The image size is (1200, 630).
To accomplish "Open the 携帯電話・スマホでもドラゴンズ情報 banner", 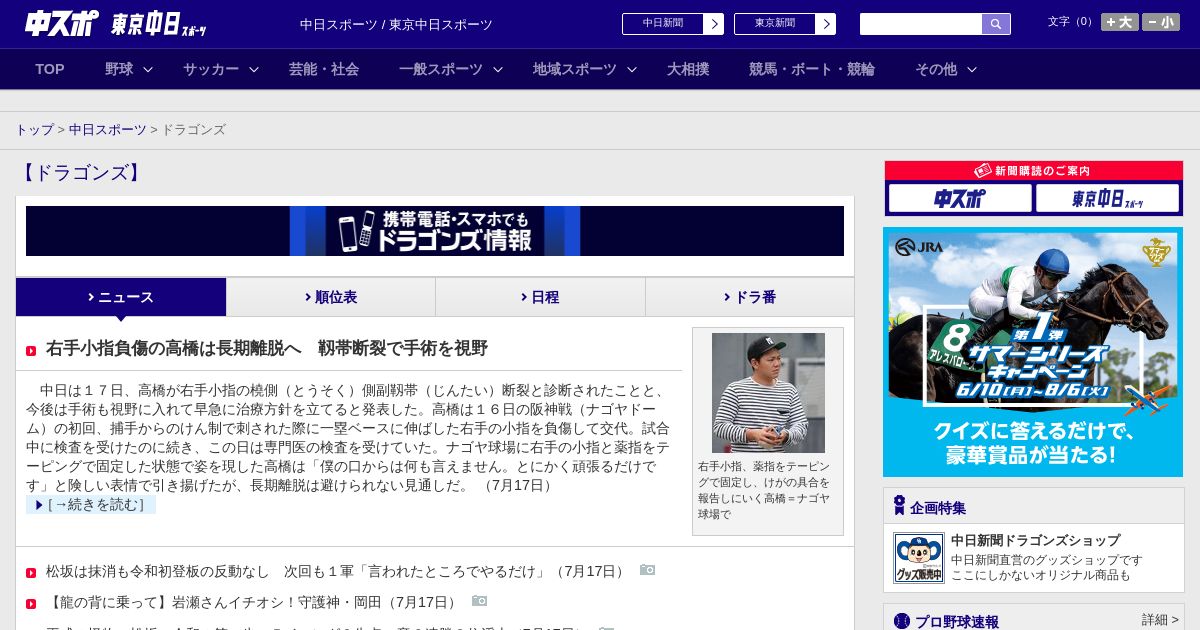I will [x=435, y=231].
